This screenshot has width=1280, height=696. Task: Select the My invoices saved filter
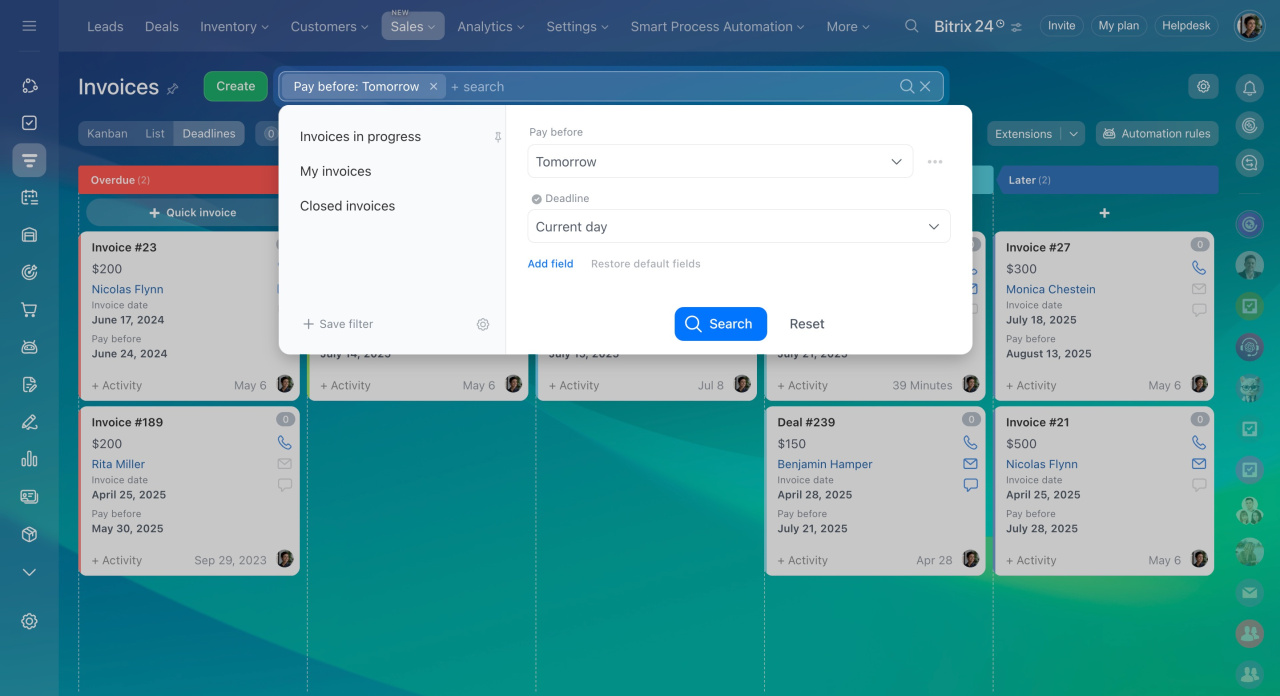point(335,171)
